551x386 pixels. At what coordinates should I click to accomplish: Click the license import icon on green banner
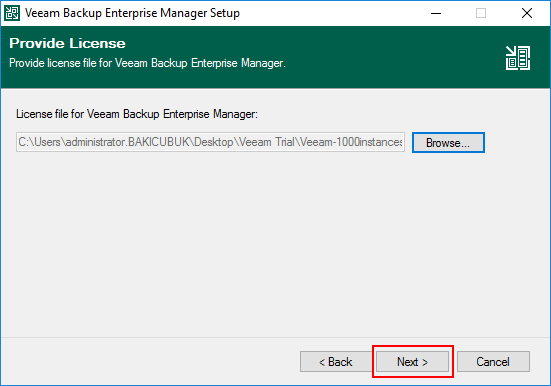coord(518,58)
